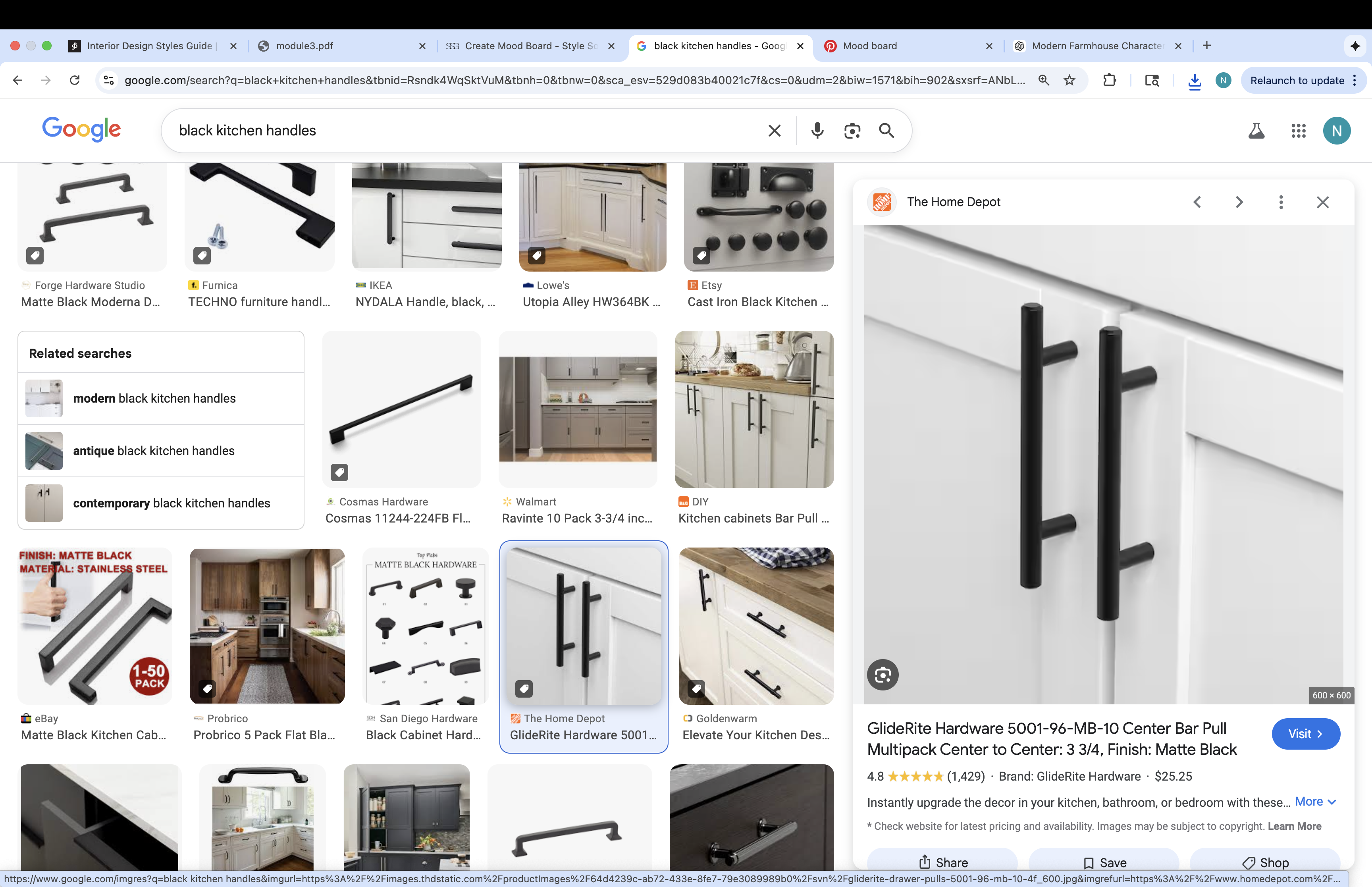This screenshot has height=887, width=1372.
Task: Open Search Labs flask icon
Action: (1256, 131)
